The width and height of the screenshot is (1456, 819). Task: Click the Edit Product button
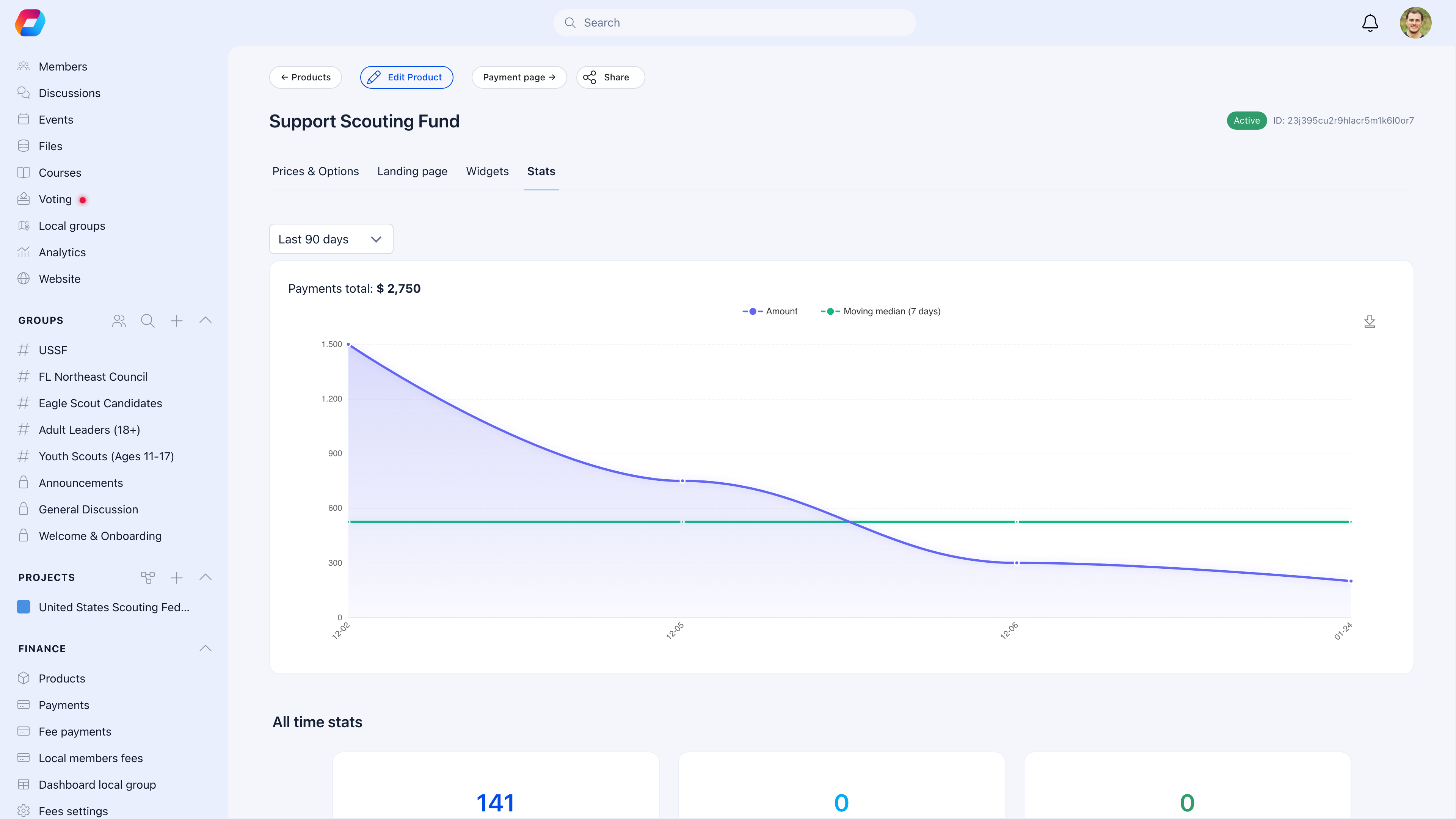(406, 77)
